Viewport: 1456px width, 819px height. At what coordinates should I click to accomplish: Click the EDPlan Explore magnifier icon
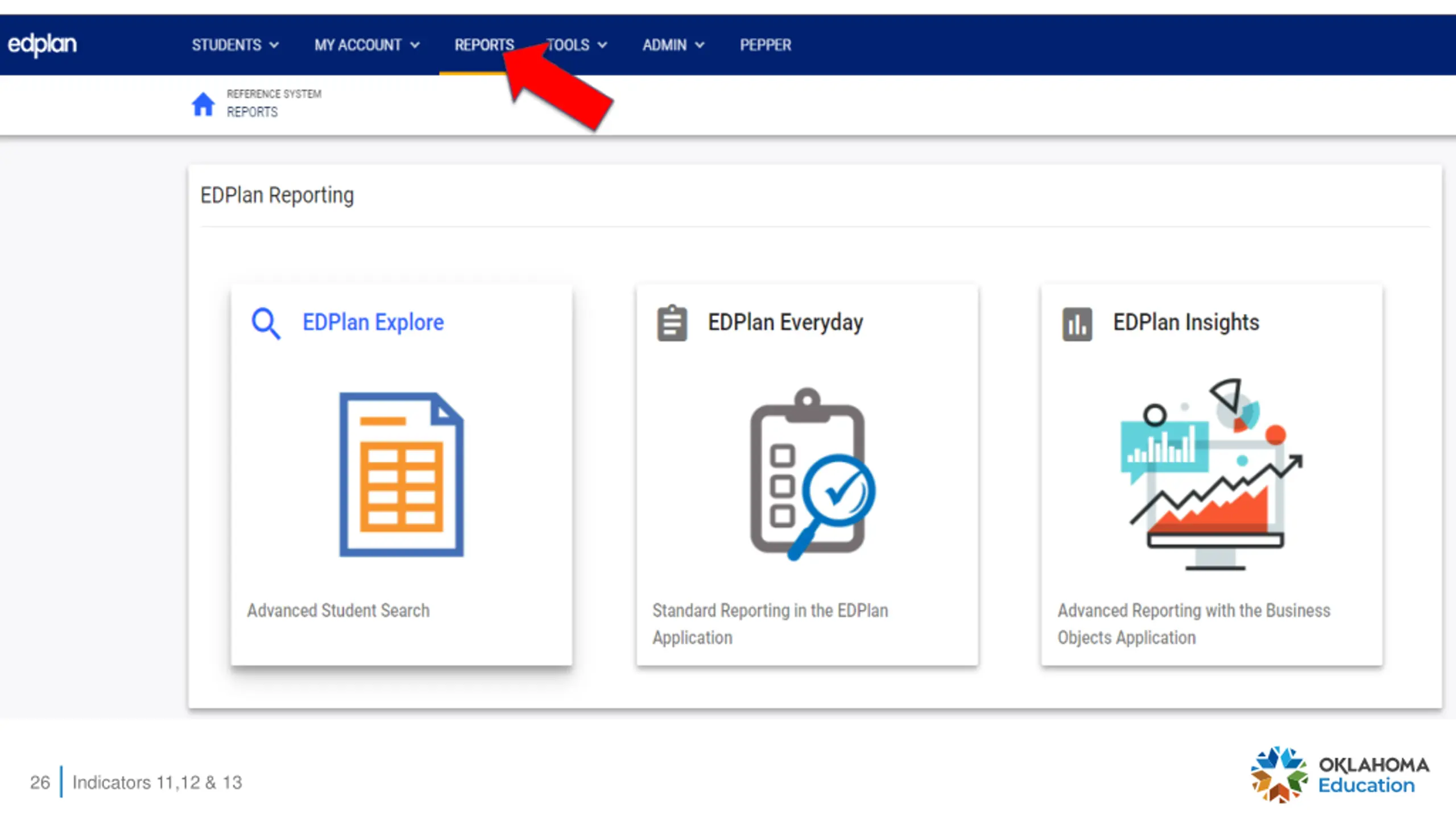pyautogui.click(x=266, y=324)
